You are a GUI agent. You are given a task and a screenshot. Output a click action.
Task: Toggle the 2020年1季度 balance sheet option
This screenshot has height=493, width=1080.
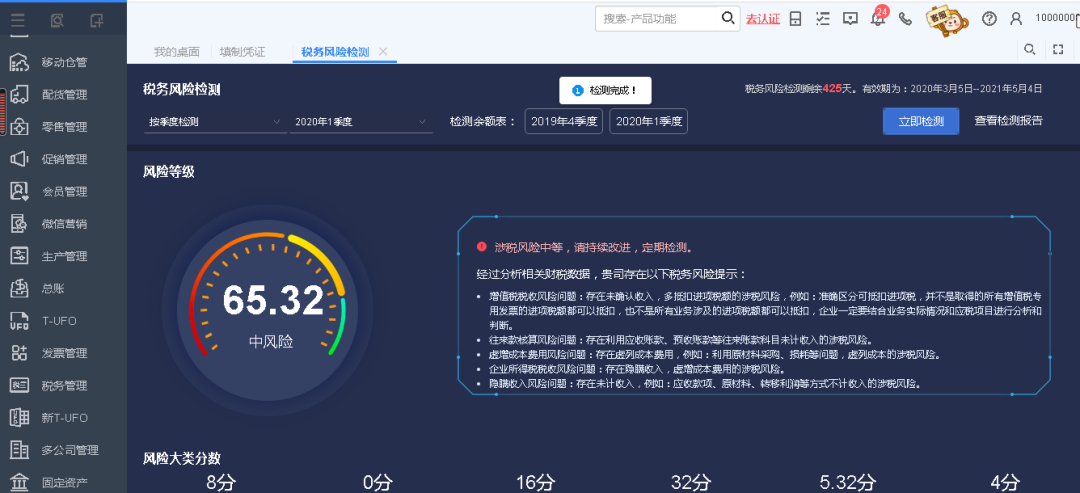tap(648, 121)
